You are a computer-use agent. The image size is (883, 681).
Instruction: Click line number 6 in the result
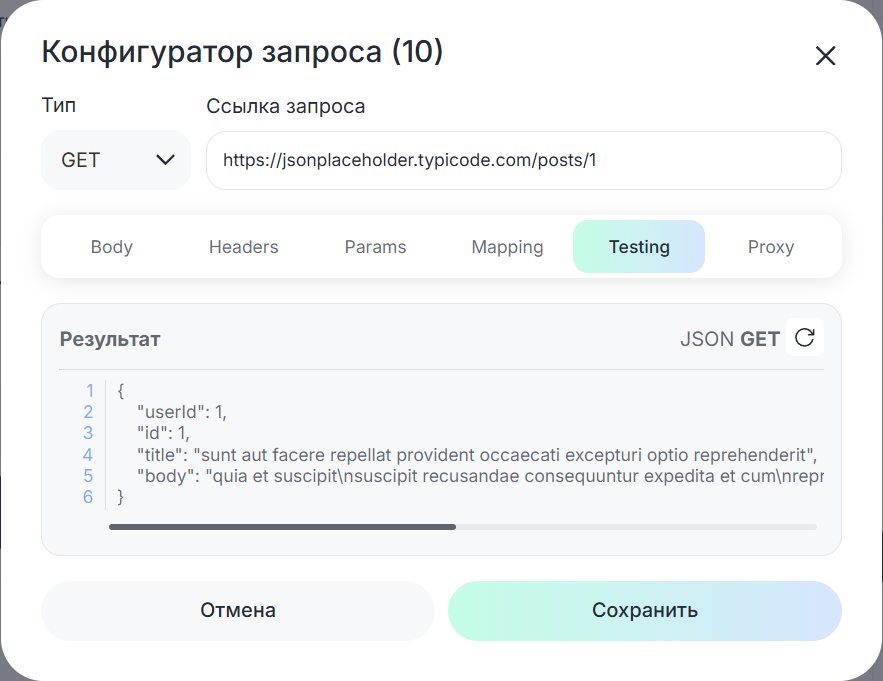(x=88, y=497)
